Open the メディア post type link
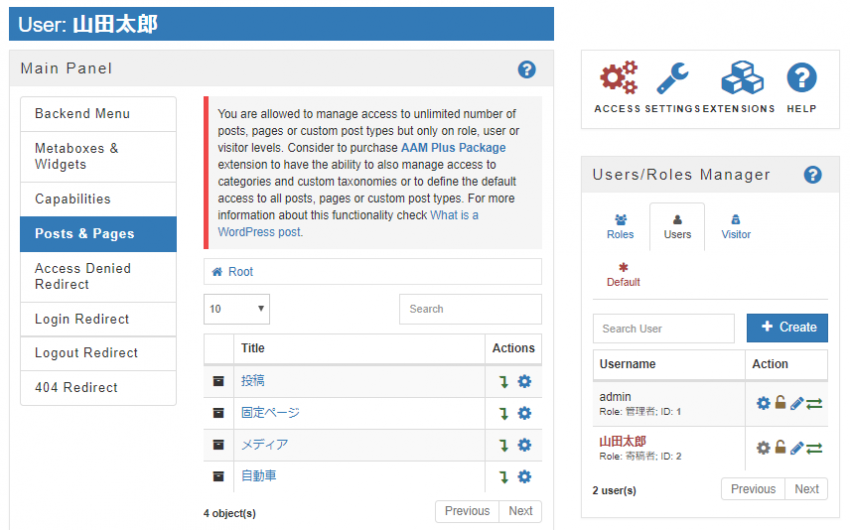 265,445
